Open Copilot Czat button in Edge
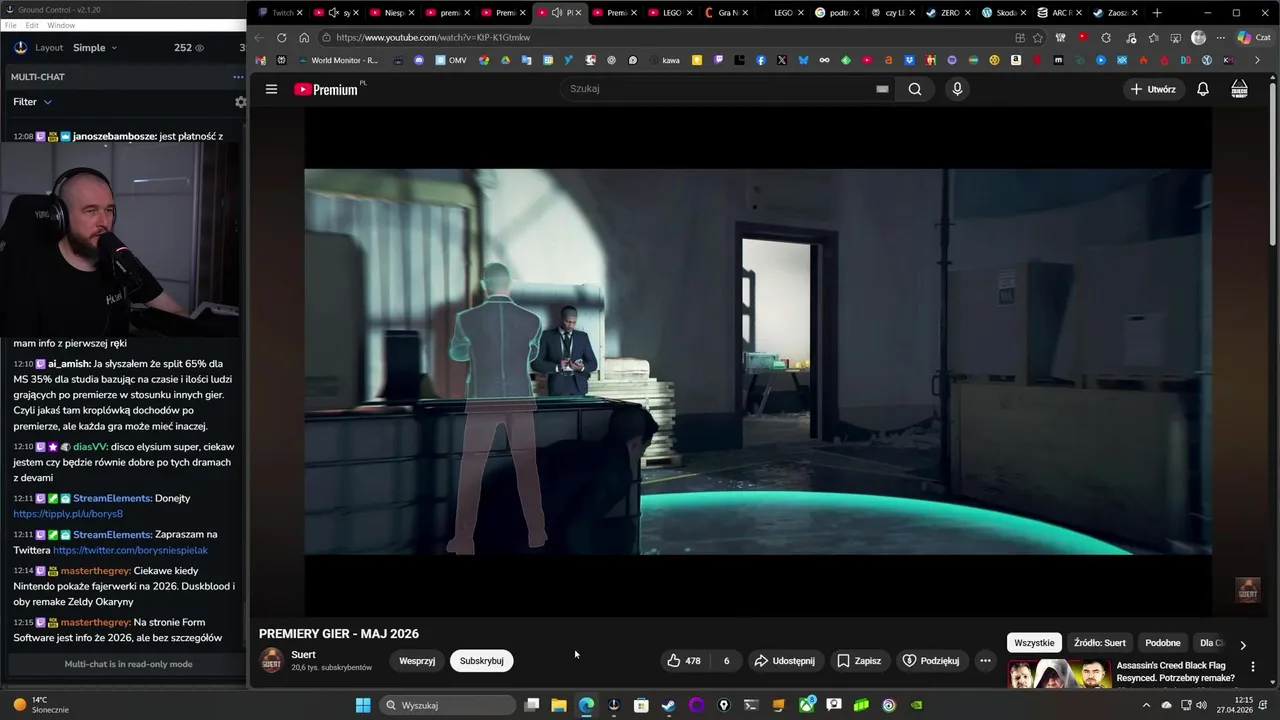This screenshot has height=720, width=1280. (1253, 37)
